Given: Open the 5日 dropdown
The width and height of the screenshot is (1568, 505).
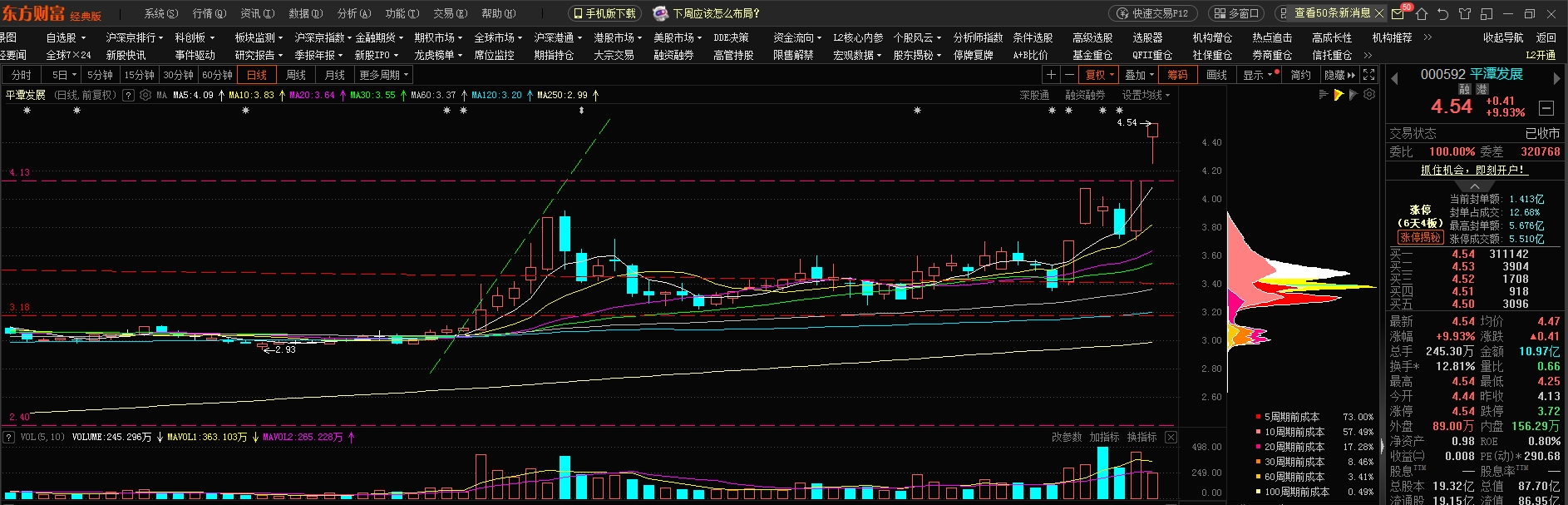Looking at the screenshot, I should (63, 75).
